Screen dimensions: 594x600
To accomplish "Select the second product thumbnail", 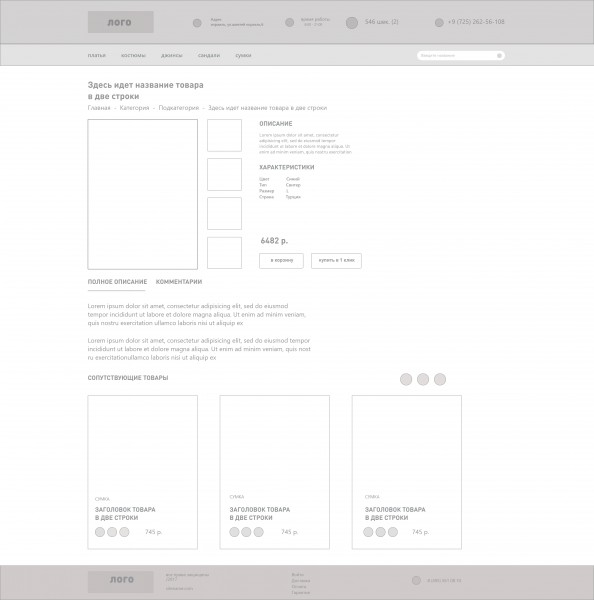I will click(x=224, y=174).
